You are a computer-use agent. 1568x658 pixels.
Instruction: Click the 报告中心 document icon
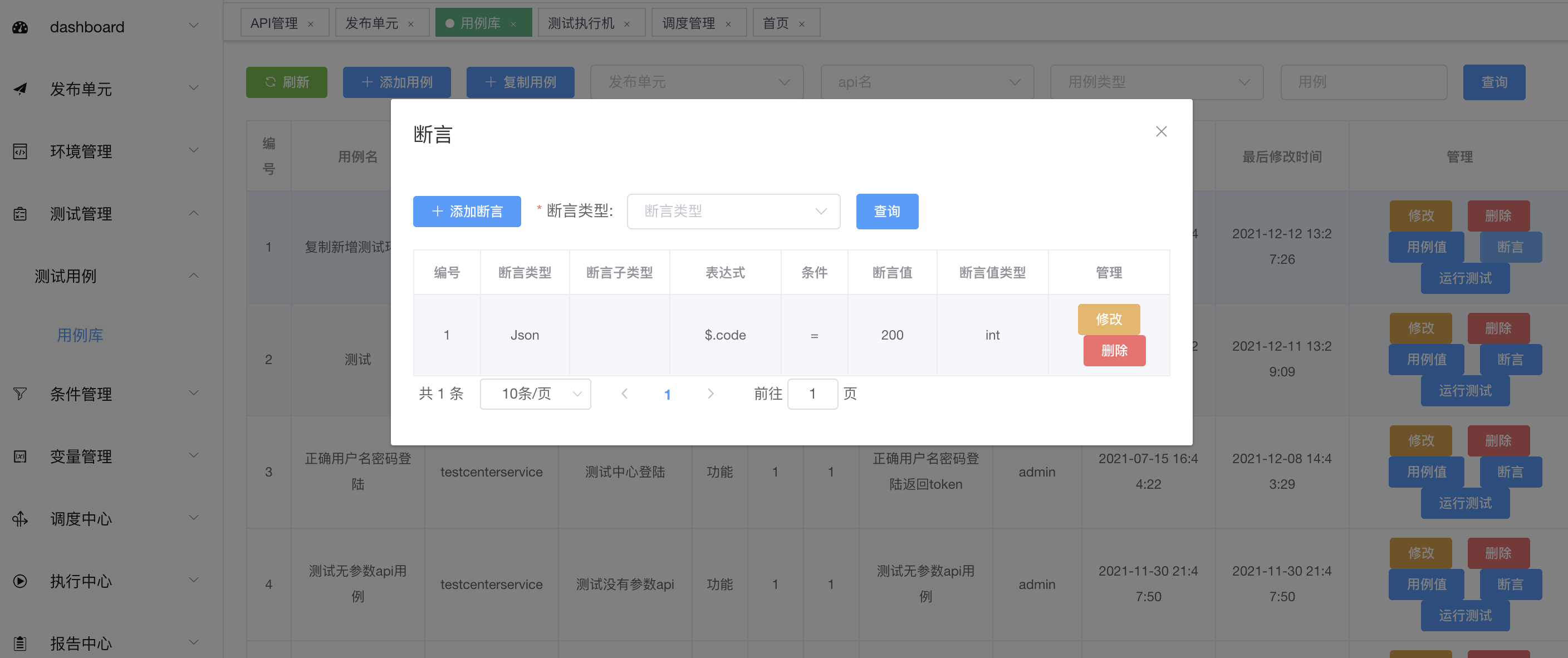pyautogui.click(x=20, y=643)
